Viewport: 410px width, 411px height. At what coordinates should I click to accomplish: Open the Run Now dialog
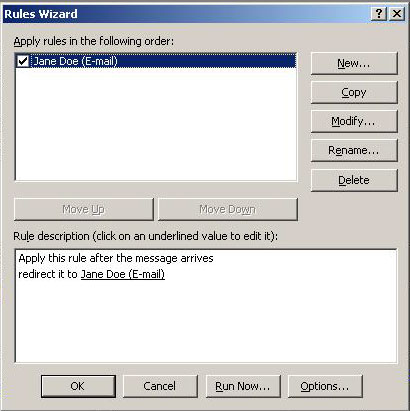(x=243, y=386)
